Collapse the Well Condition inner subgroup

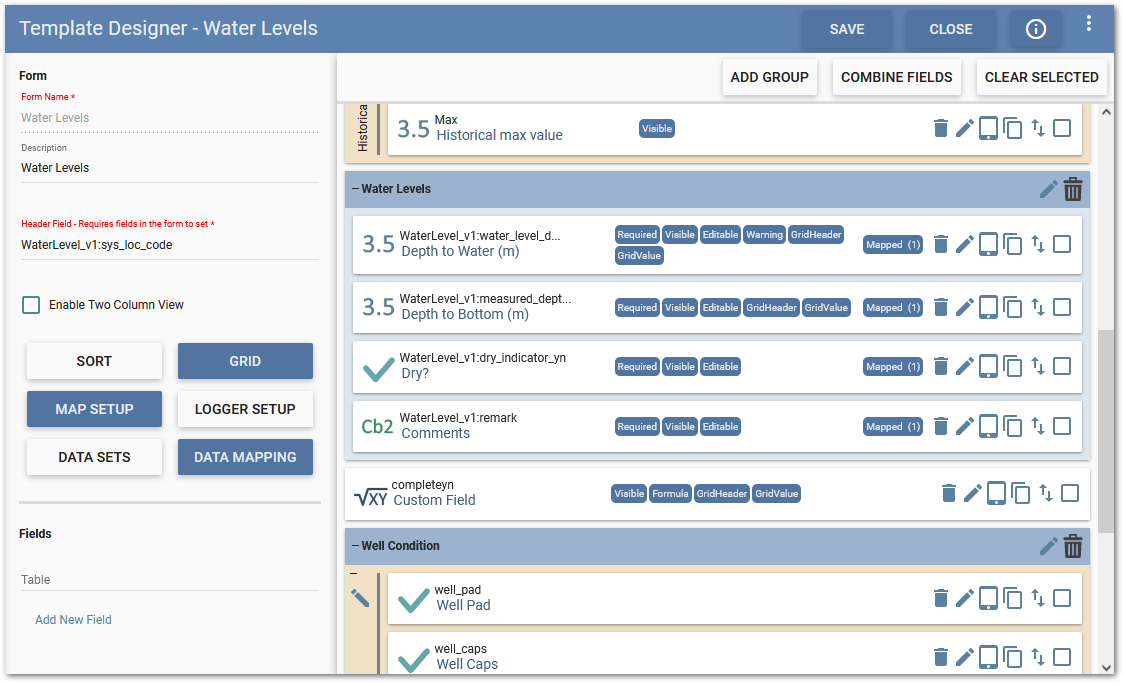point(353,573)
